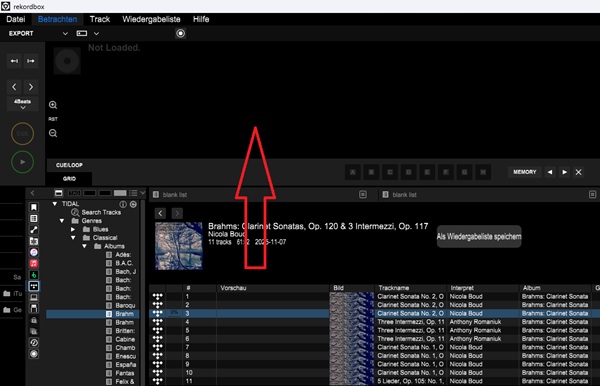Zoom in on the waveform

tap(53, 105)
